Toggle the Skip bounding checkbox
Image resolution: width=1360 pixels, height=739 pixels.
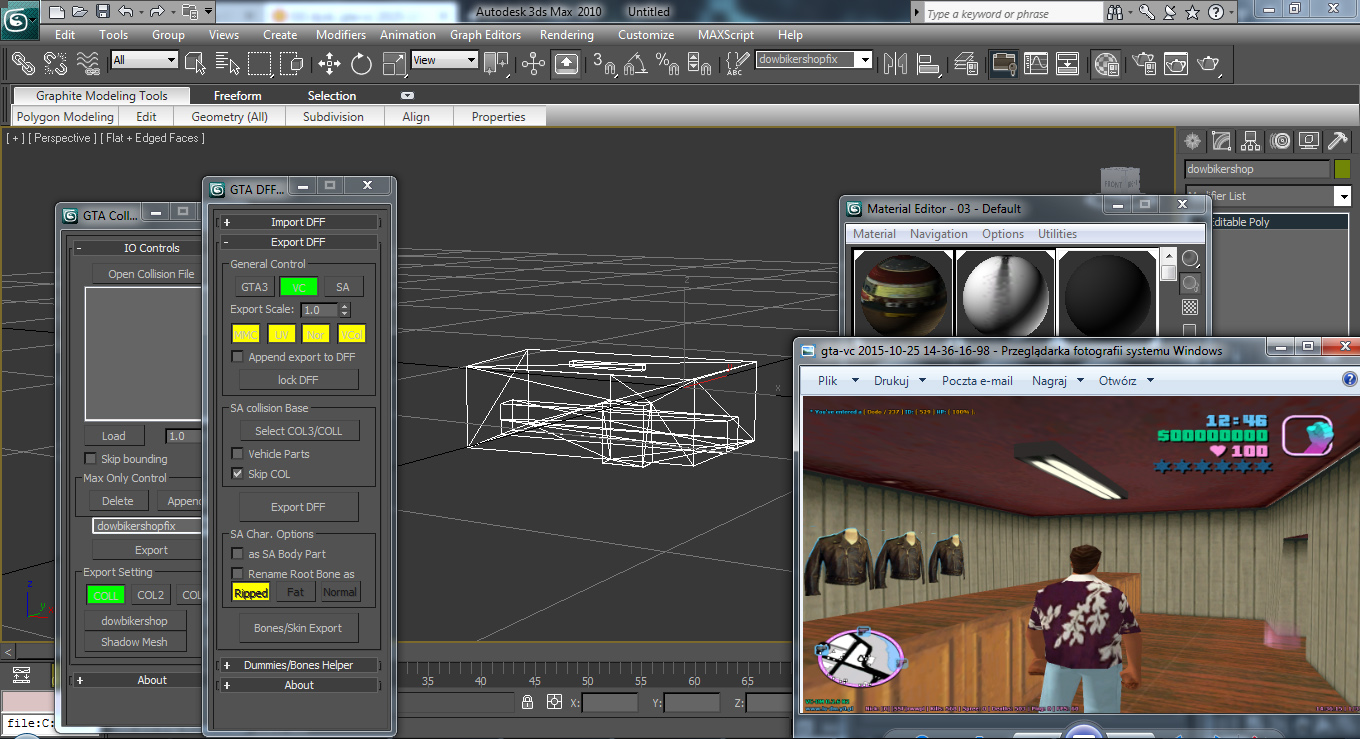point(91,459)
